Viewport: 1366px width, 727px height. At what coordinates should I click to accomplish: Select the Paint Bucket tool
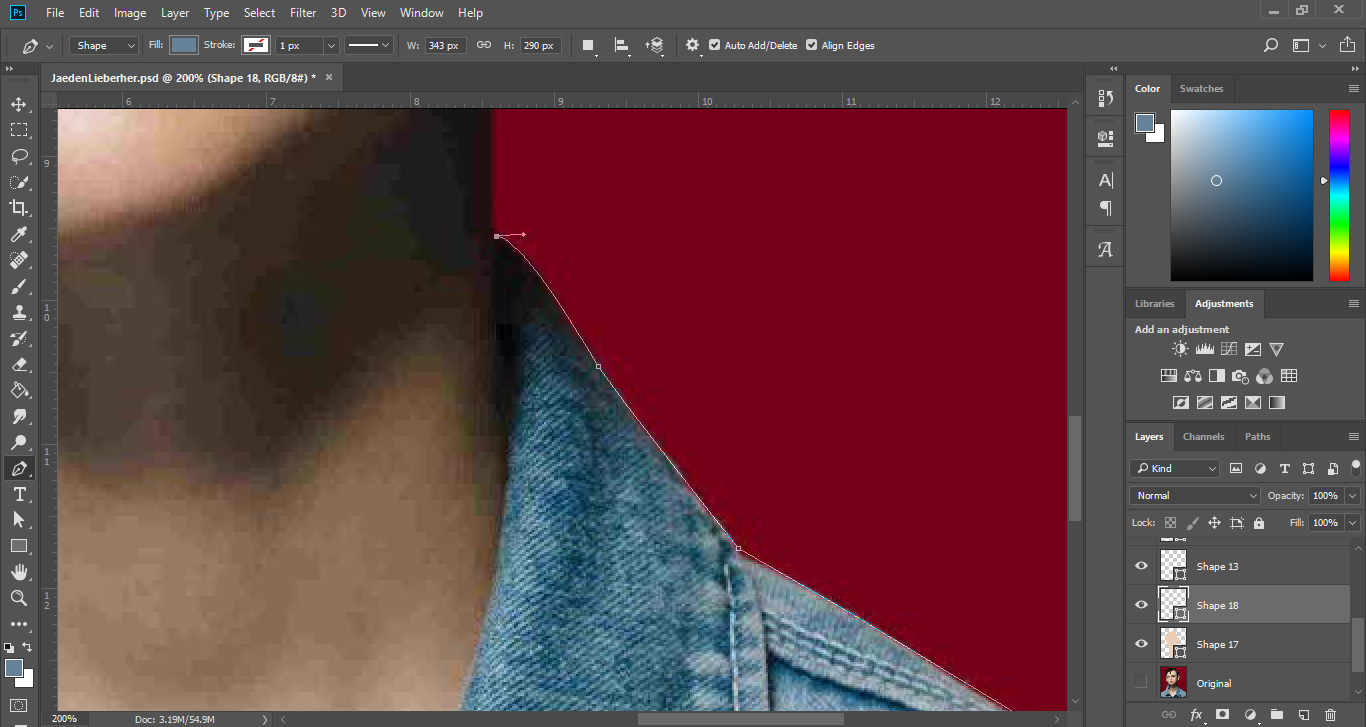(19, 390)
